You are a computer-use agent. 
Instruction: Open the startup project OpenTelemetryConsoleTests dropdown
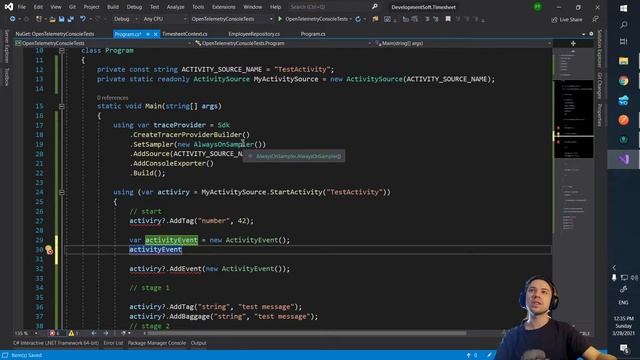click(231, 19)
